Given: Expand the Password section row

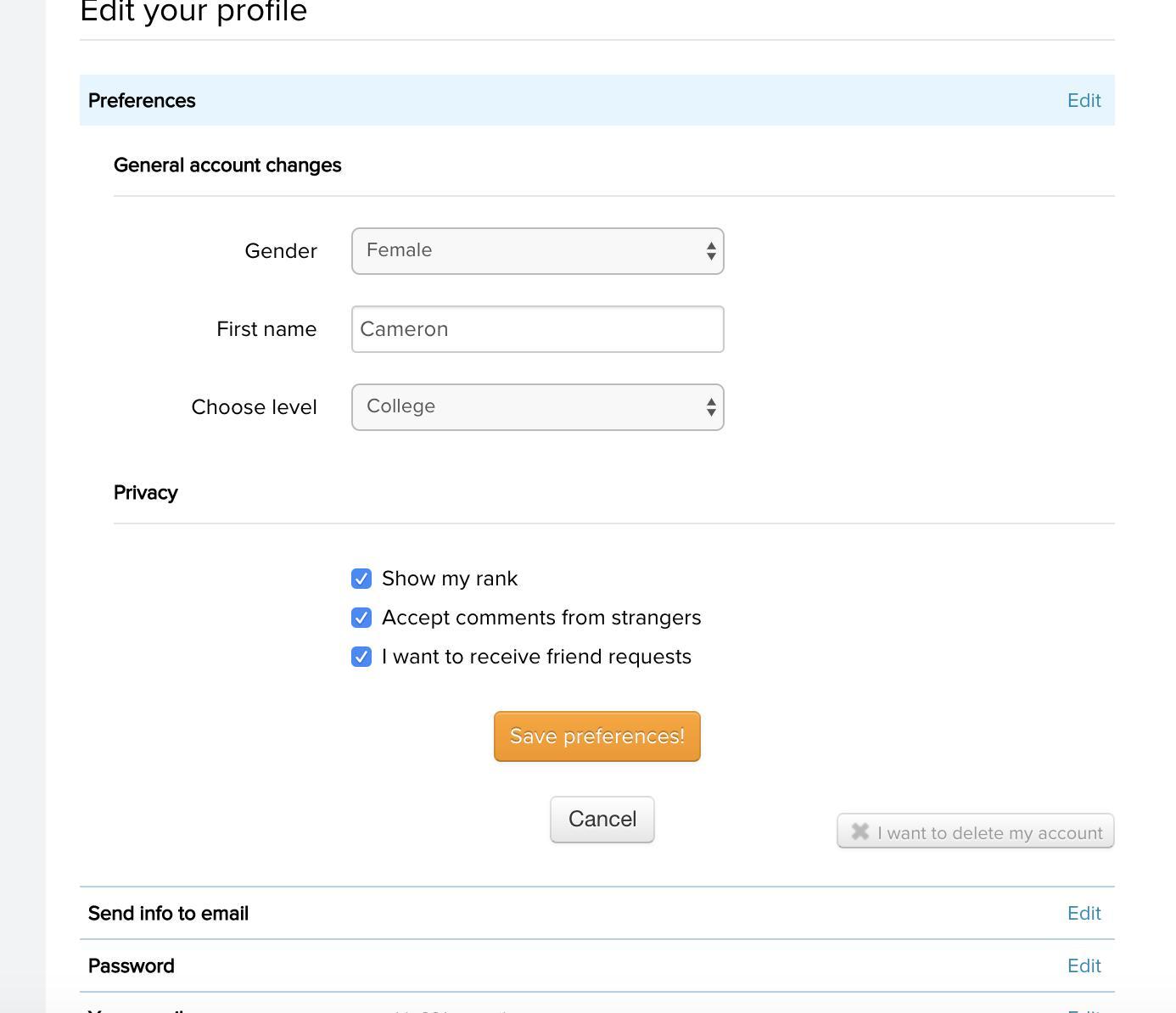Looking at the screenshot, I should pyautogui.click(x=132, y=966).
